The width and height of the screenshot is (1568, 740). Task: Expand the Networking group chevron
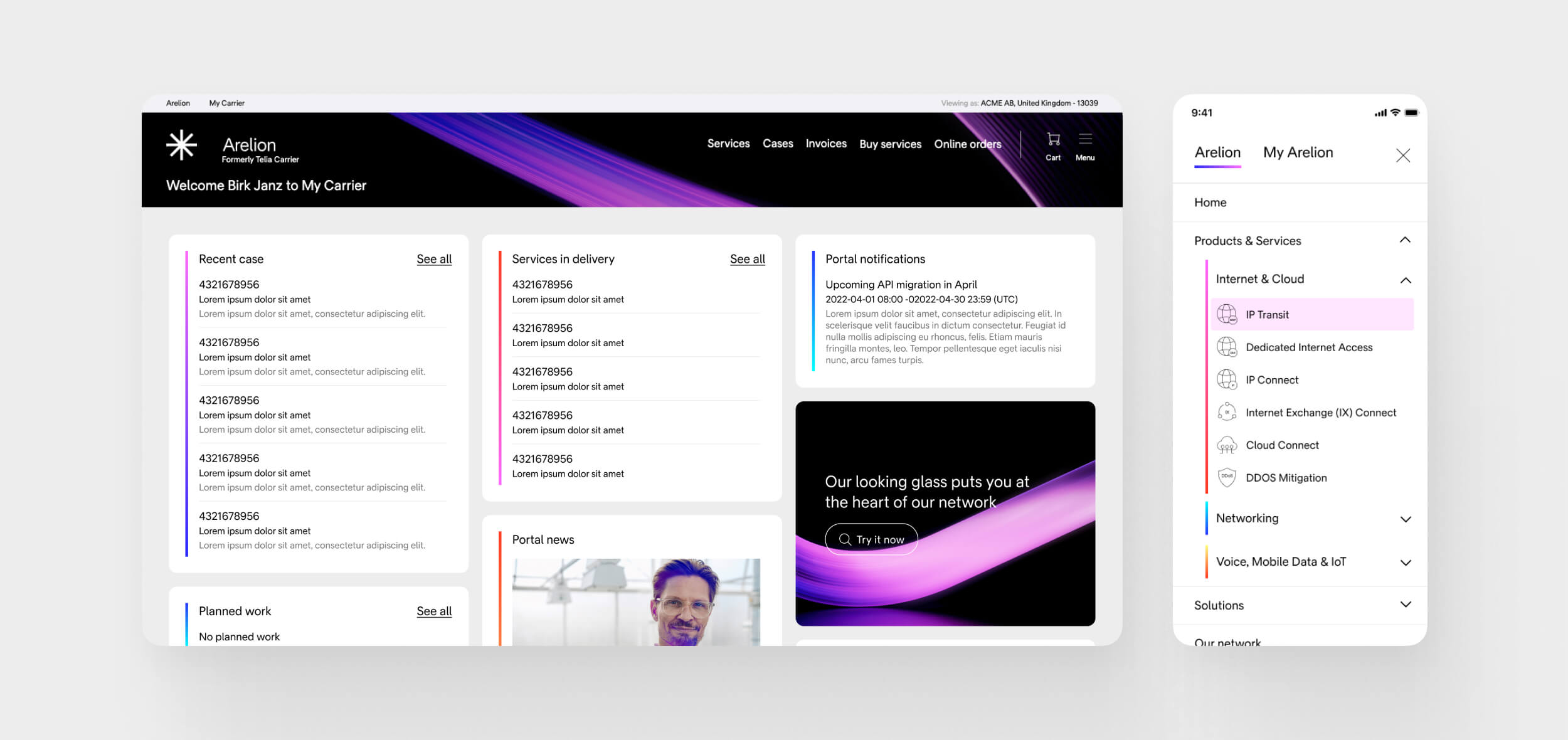pos(1406,519)
